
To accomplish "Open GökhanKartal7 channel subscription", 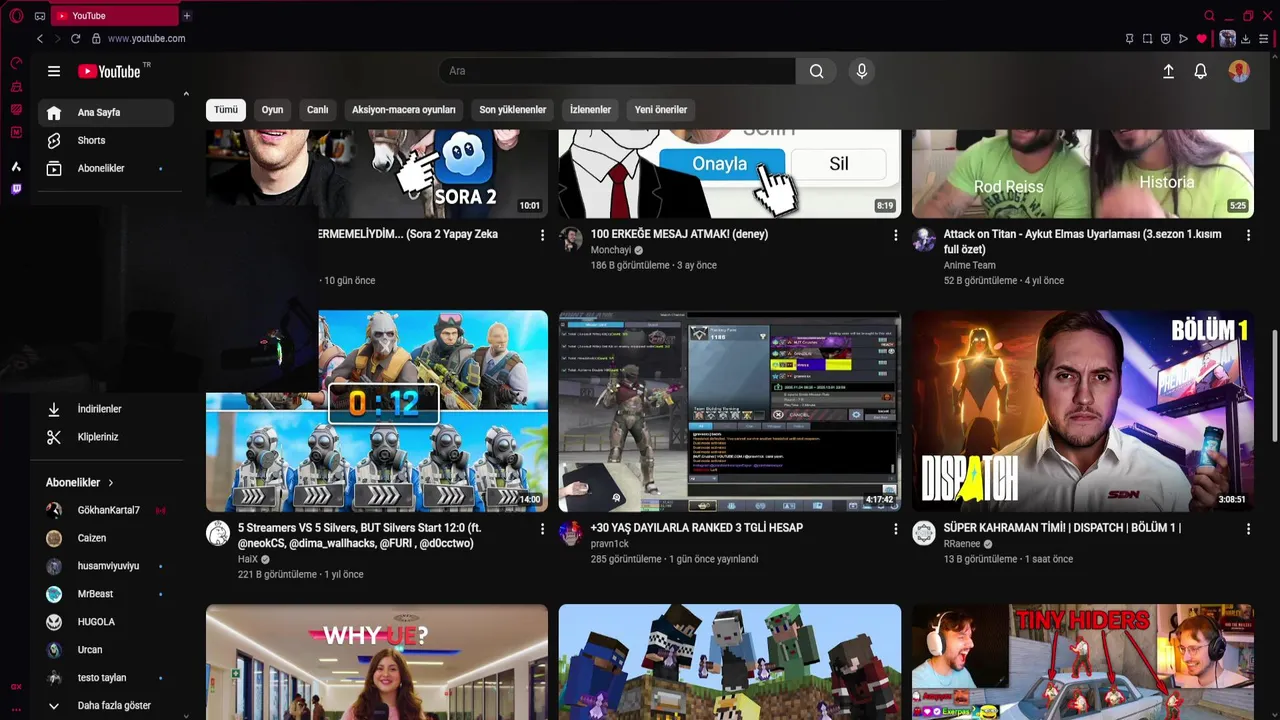I will [x=106, y=510].
